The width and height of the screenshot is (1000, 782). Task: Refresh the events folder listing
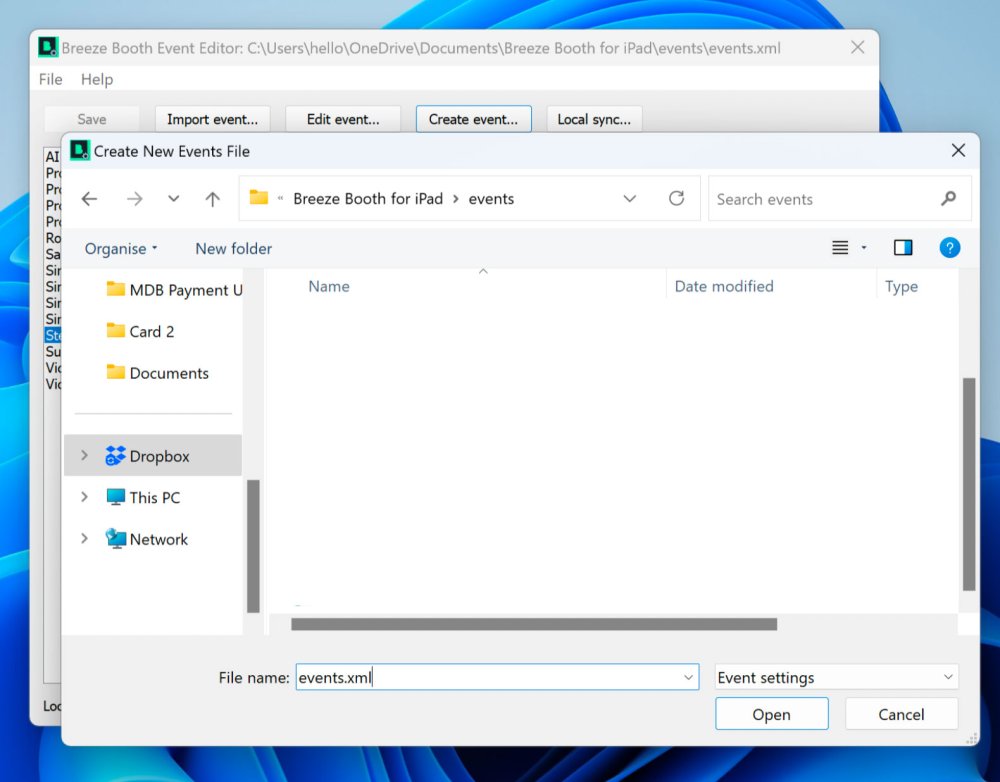coord(677,198)
